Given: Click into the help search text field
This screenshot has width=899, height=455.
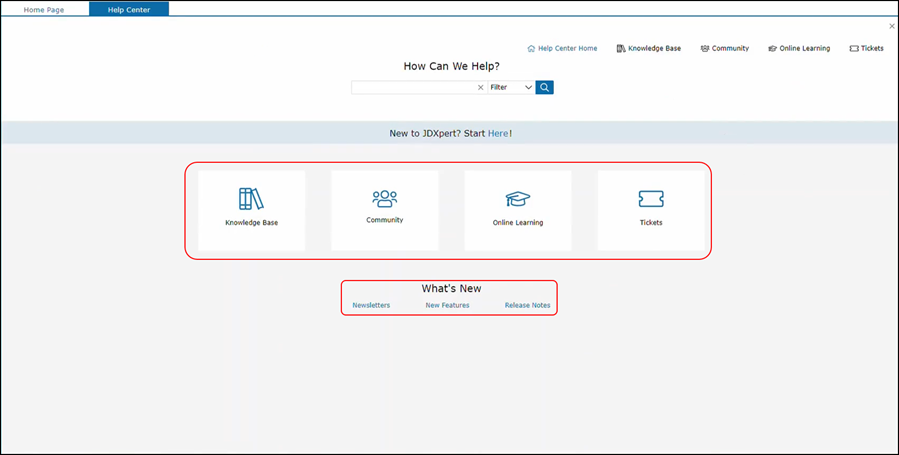Looking at the screenshot, I should point(412,88).
